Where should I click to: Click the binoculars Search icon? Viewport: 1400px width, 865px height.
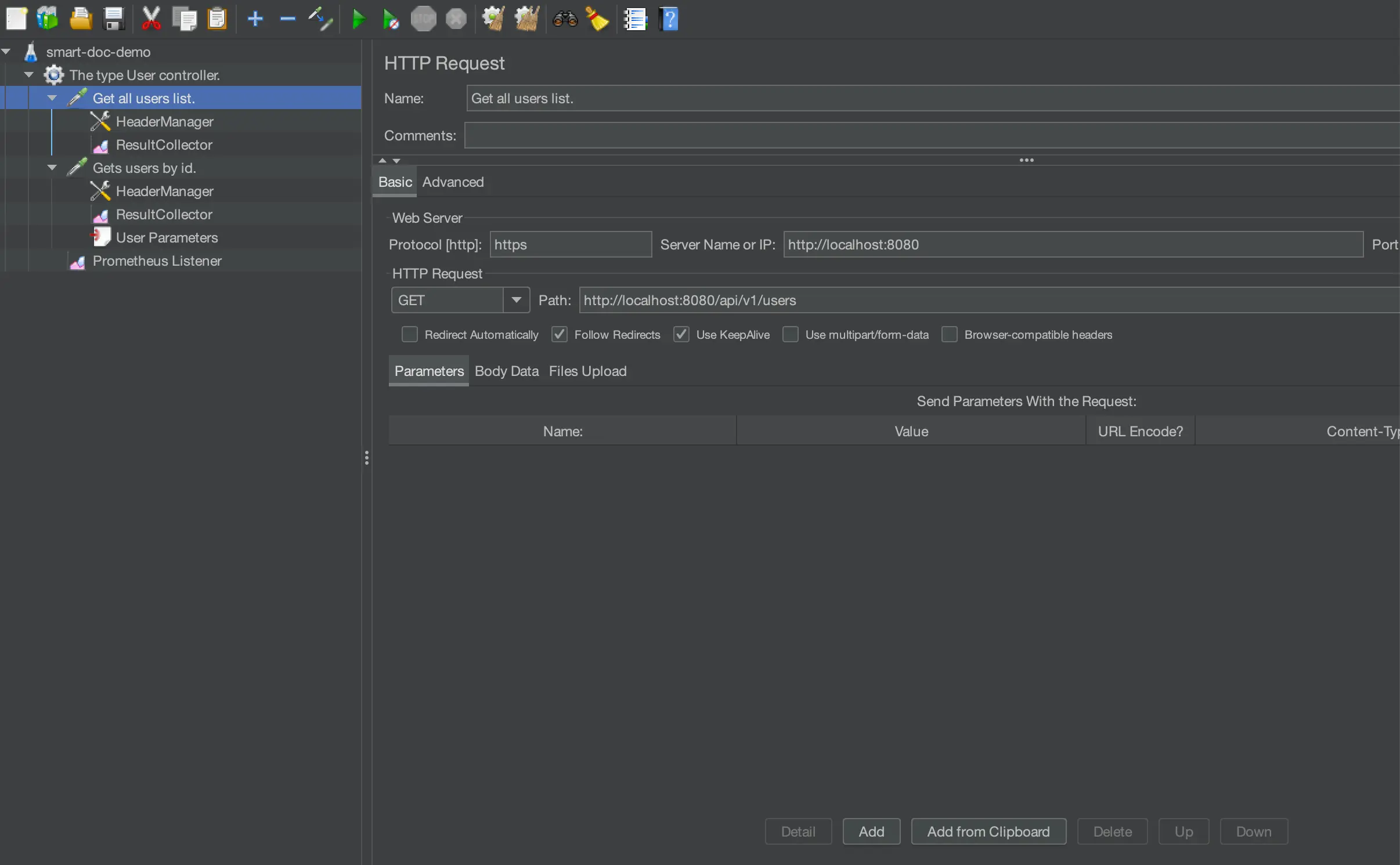tap(565, 19)
